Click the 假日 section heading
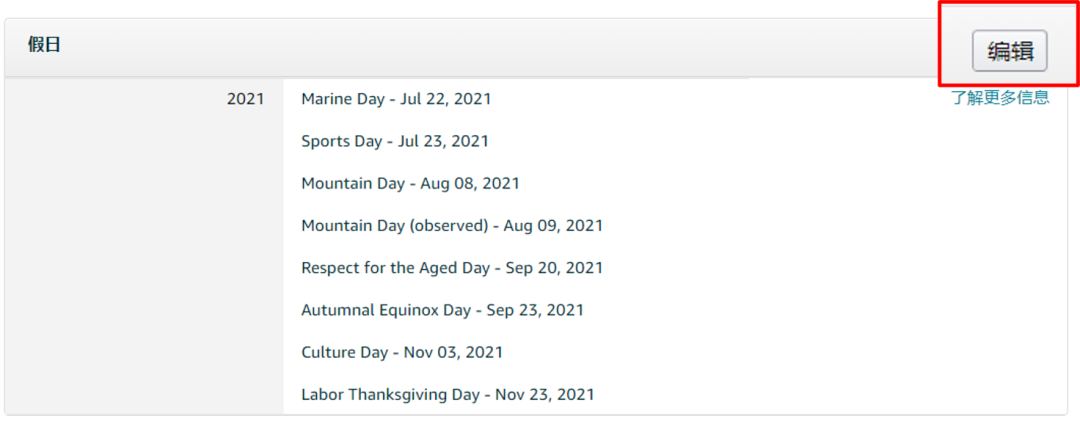 [44, 45]
